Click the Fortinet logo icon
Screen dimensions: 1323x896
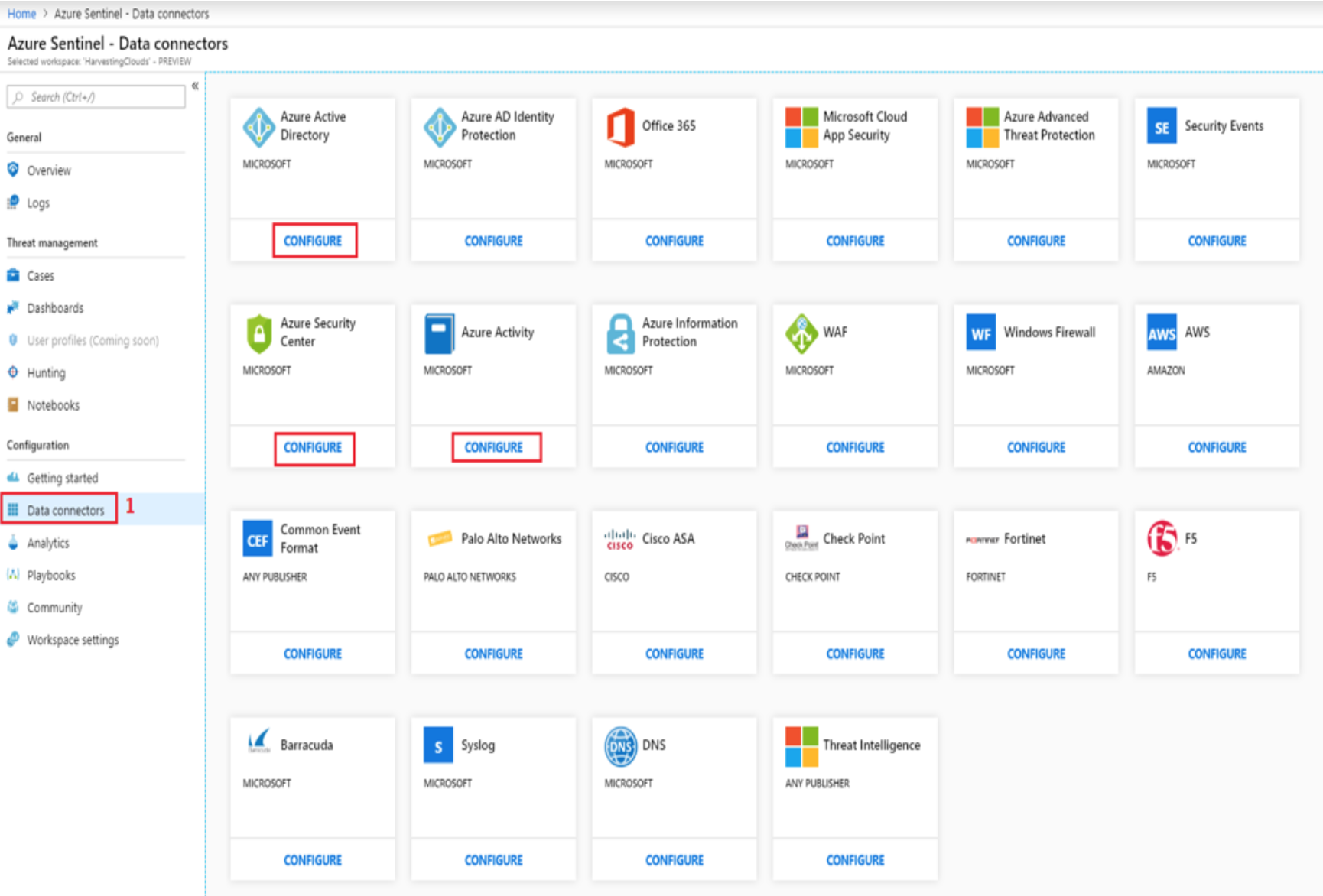tap(982, 539)
